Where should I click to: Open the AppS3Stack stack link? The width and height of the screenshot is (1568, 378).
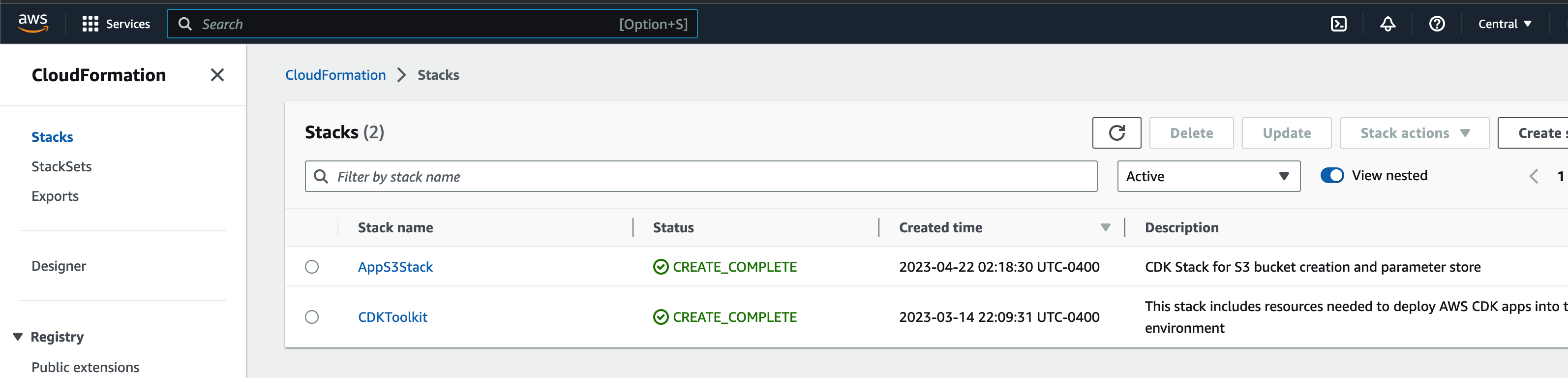(395, 267)
